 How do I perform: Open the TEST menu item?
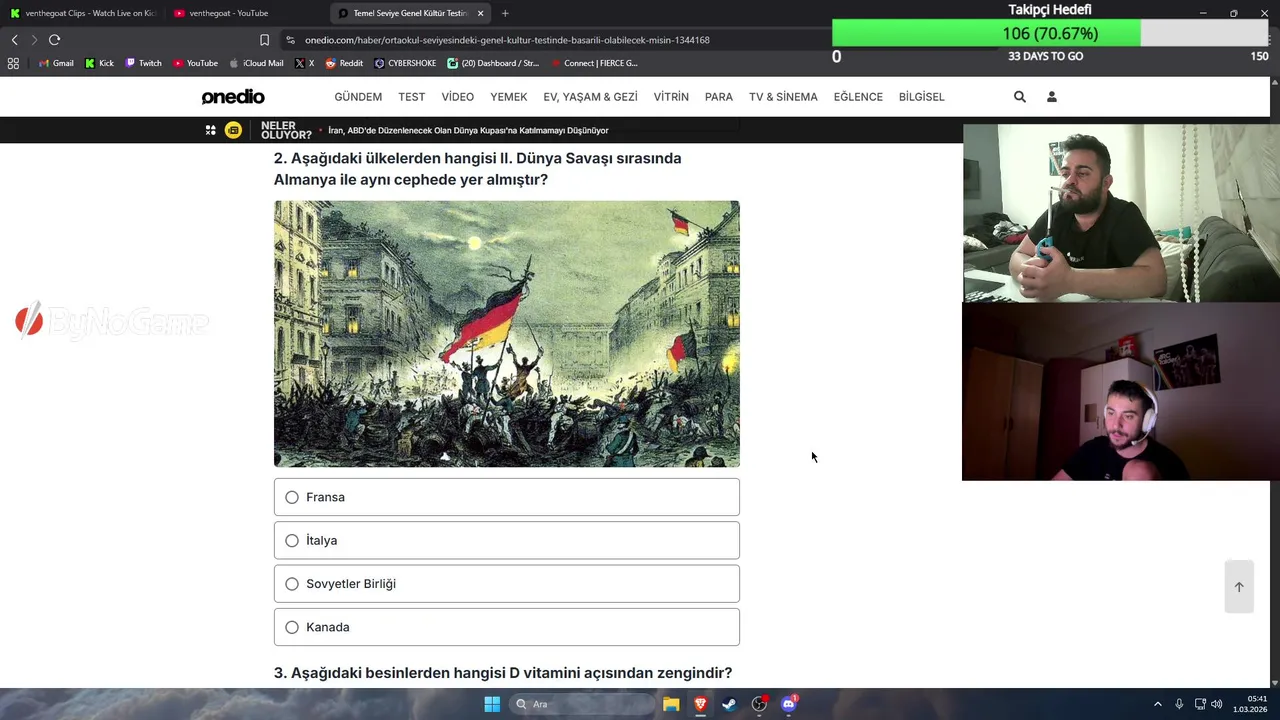(412, 97)
